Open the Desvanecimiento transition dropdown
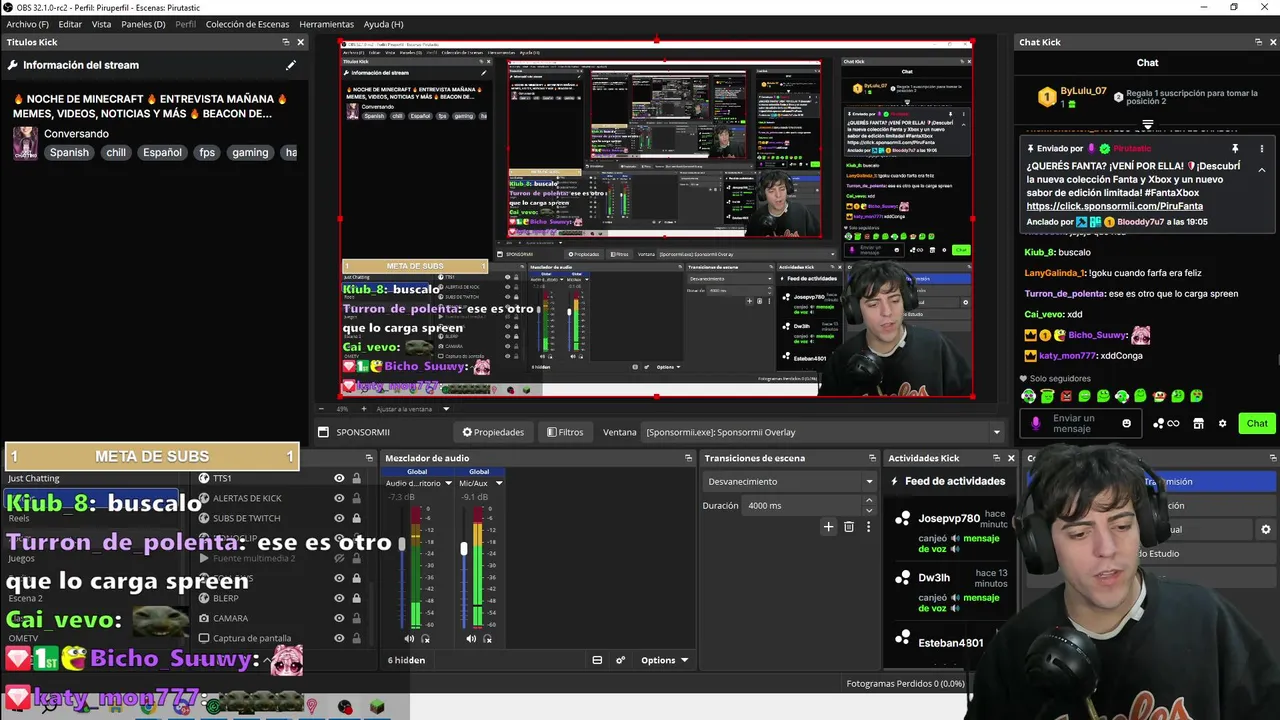 point(789,481)
